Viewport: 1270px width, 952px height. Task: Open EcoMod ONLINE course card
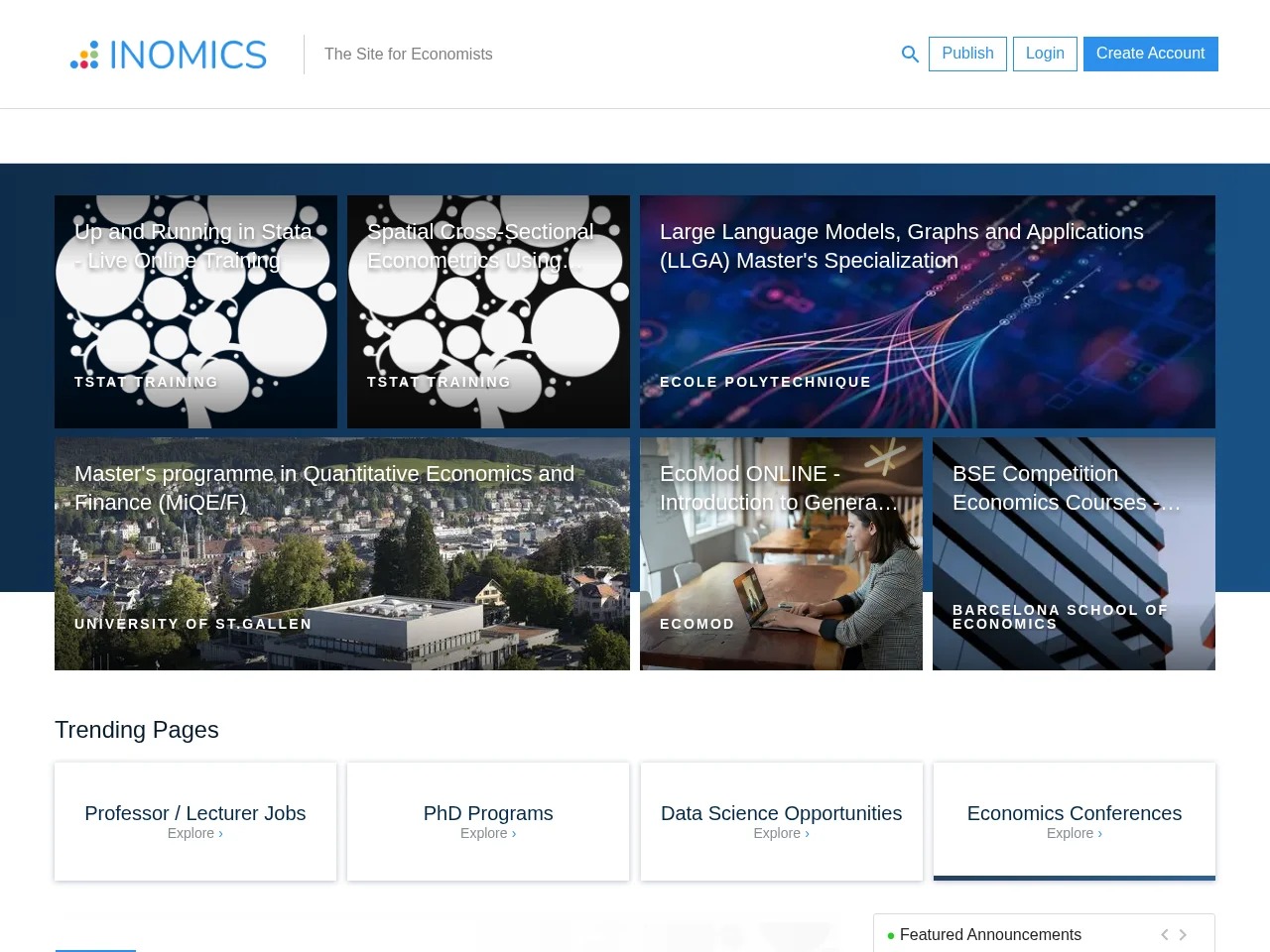[781, 553]
